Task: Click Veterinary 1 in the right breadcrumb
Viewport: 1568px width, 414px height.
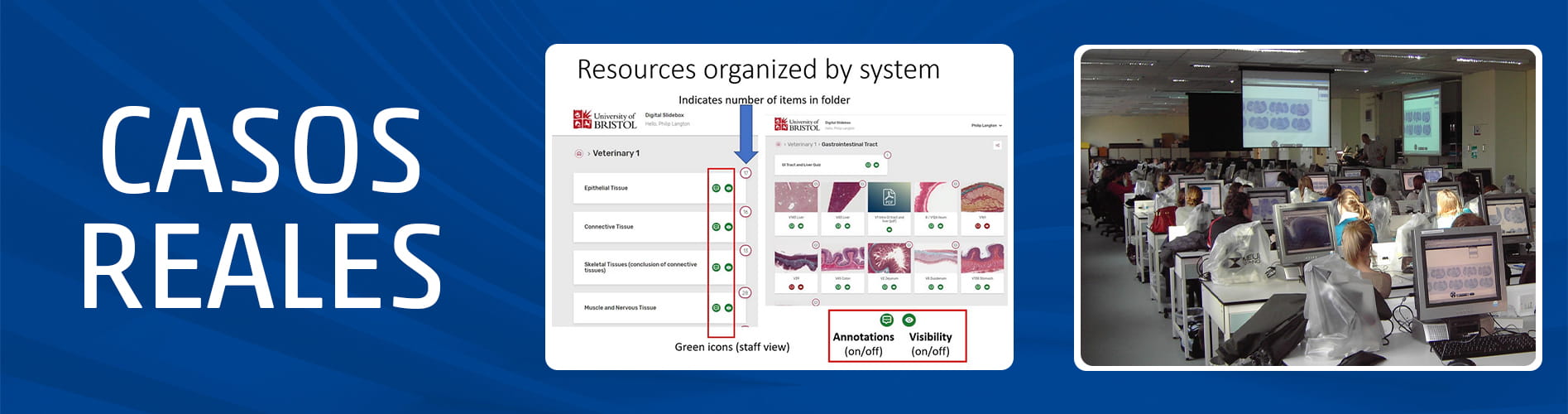Action: click(x=801, y=144)
